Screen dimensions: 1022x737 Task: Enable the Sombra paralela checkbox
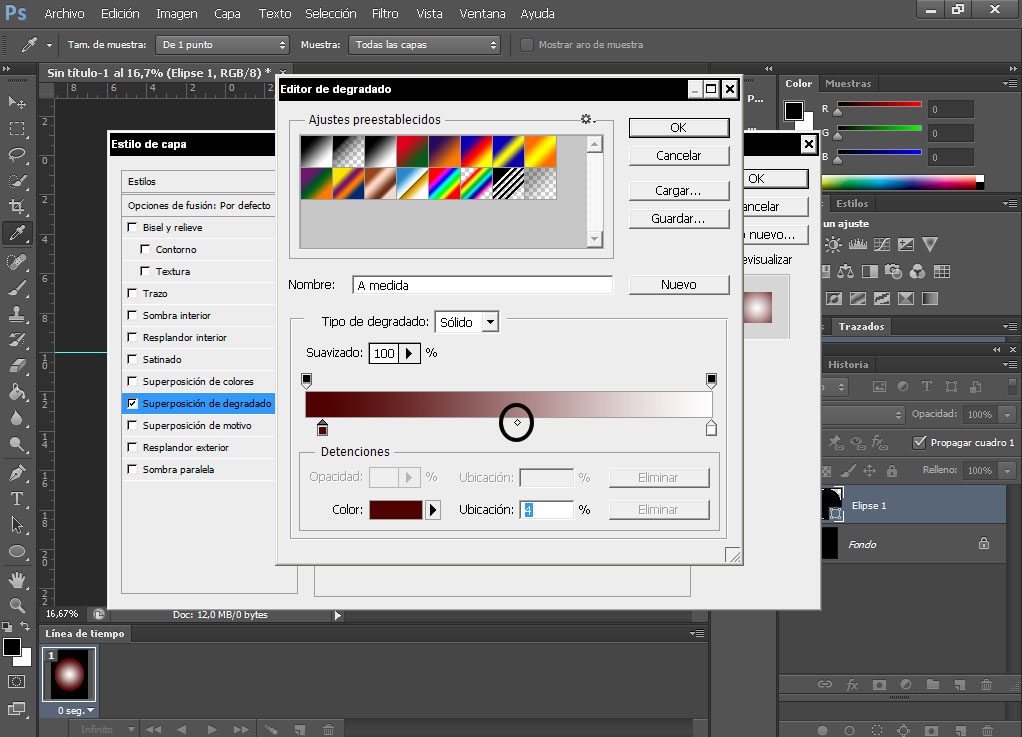click(133, 470)
